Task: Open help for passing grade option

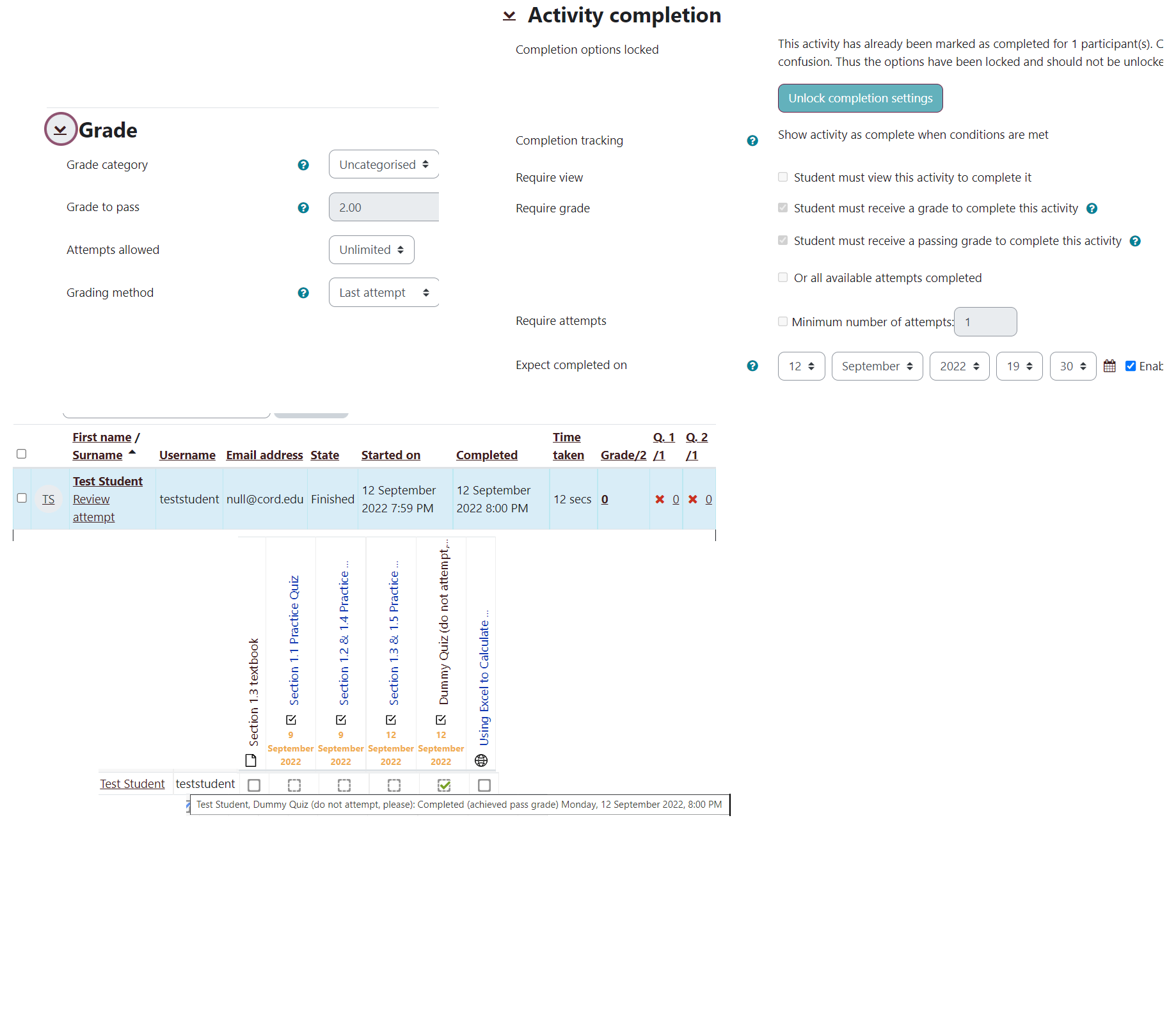Action: click(x=1135, y=241)
